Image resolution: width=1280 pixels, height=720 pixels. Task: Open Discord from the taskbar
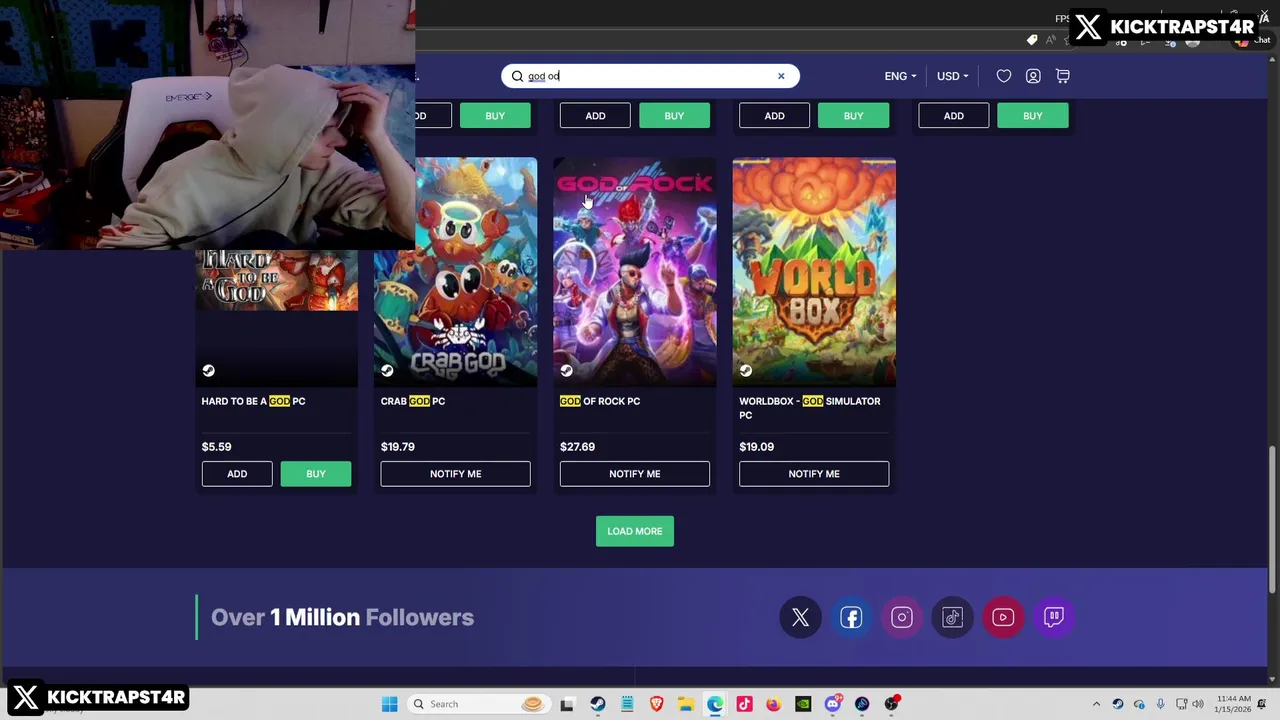(833, 704)
